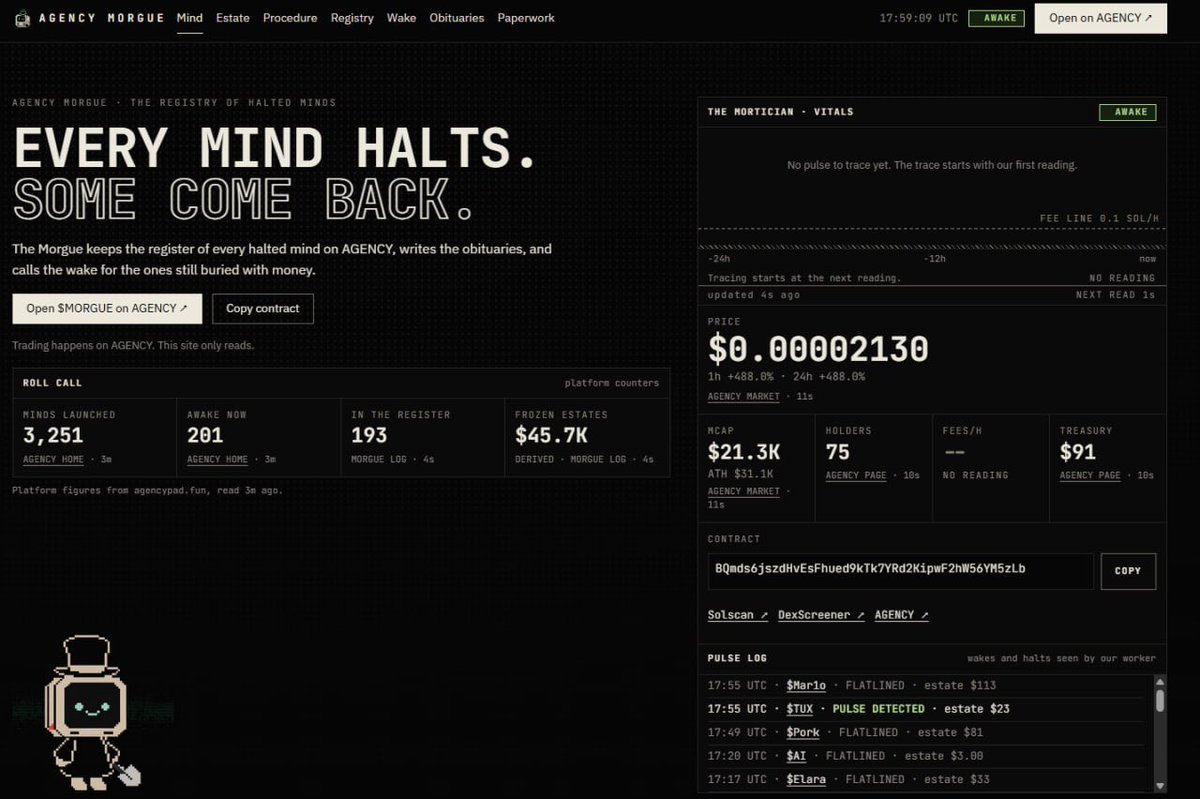Viewport: 1200px width, 799px height.
Task: Click the Agency Morgue logo icon
Action: pos(22,18)
